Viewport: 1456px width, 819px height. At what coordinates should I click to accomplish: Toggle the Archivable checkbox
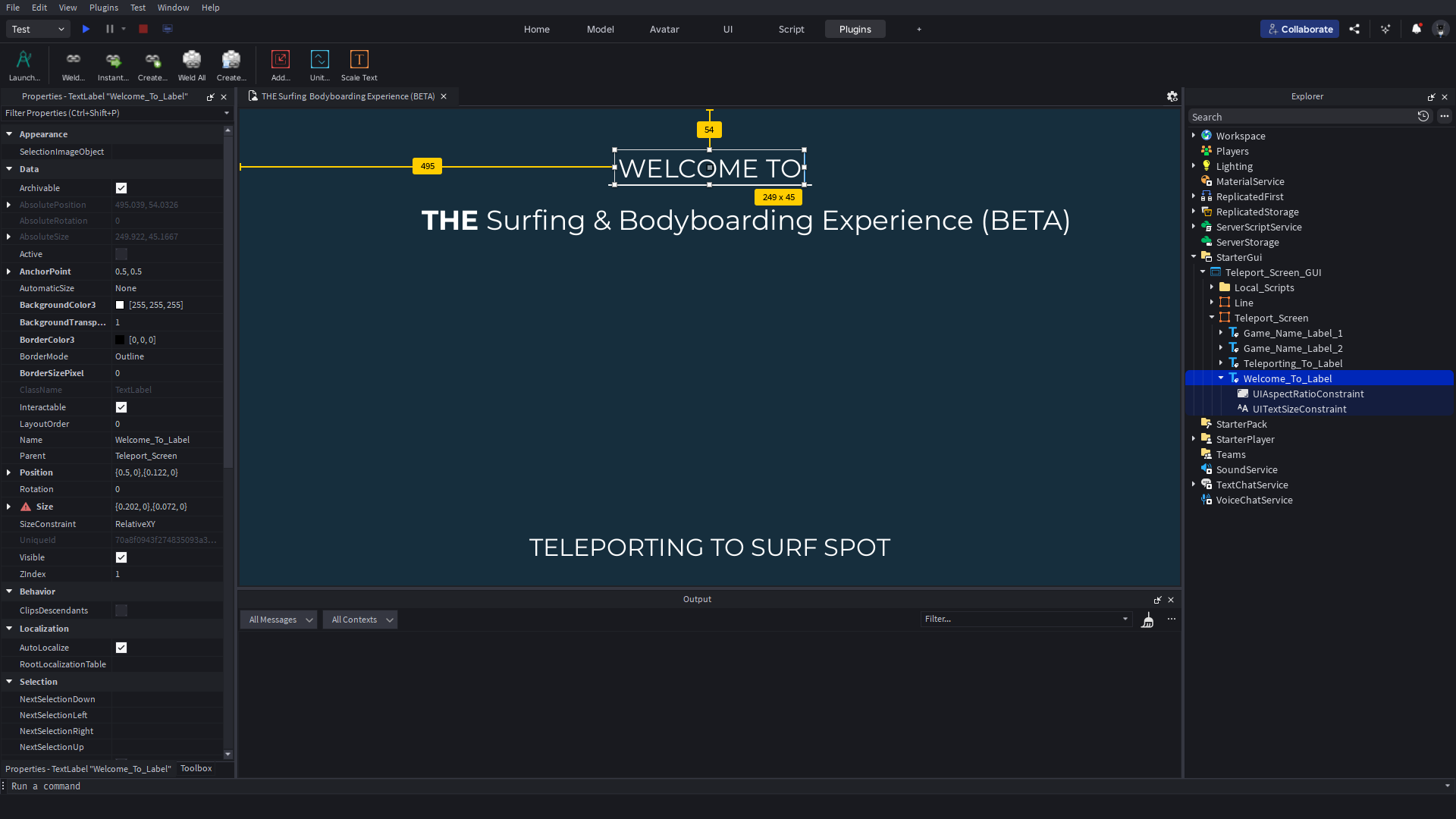[x=121, y=188]
